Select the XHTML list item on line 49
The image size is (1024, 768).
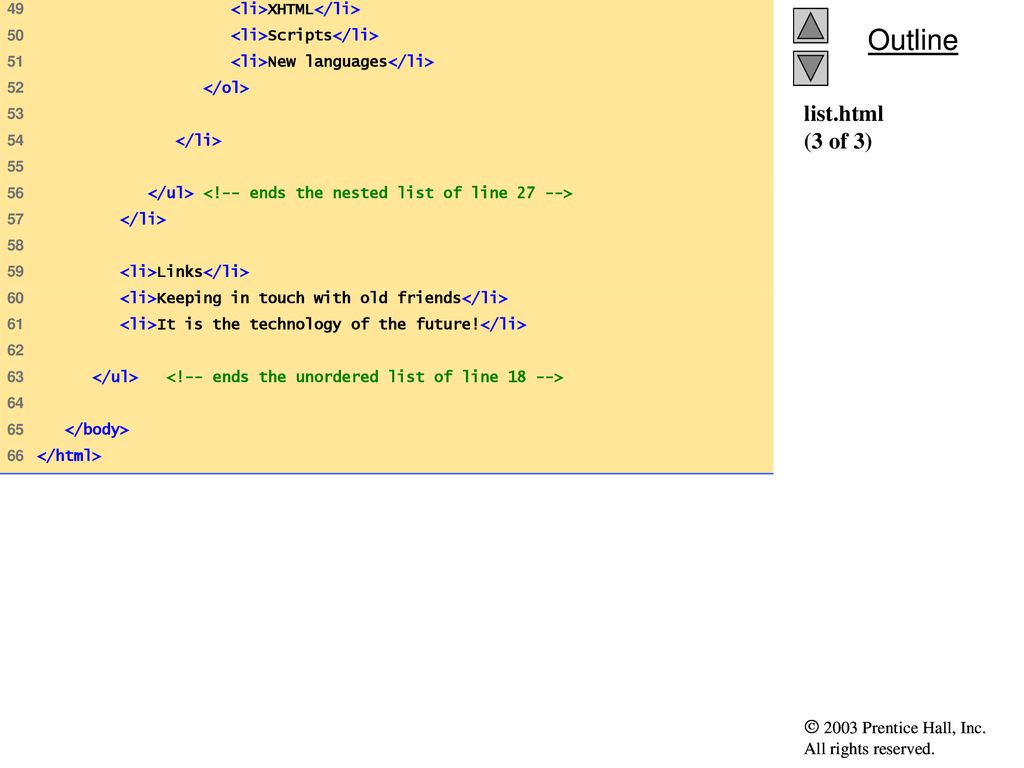[x=295, y=9]
